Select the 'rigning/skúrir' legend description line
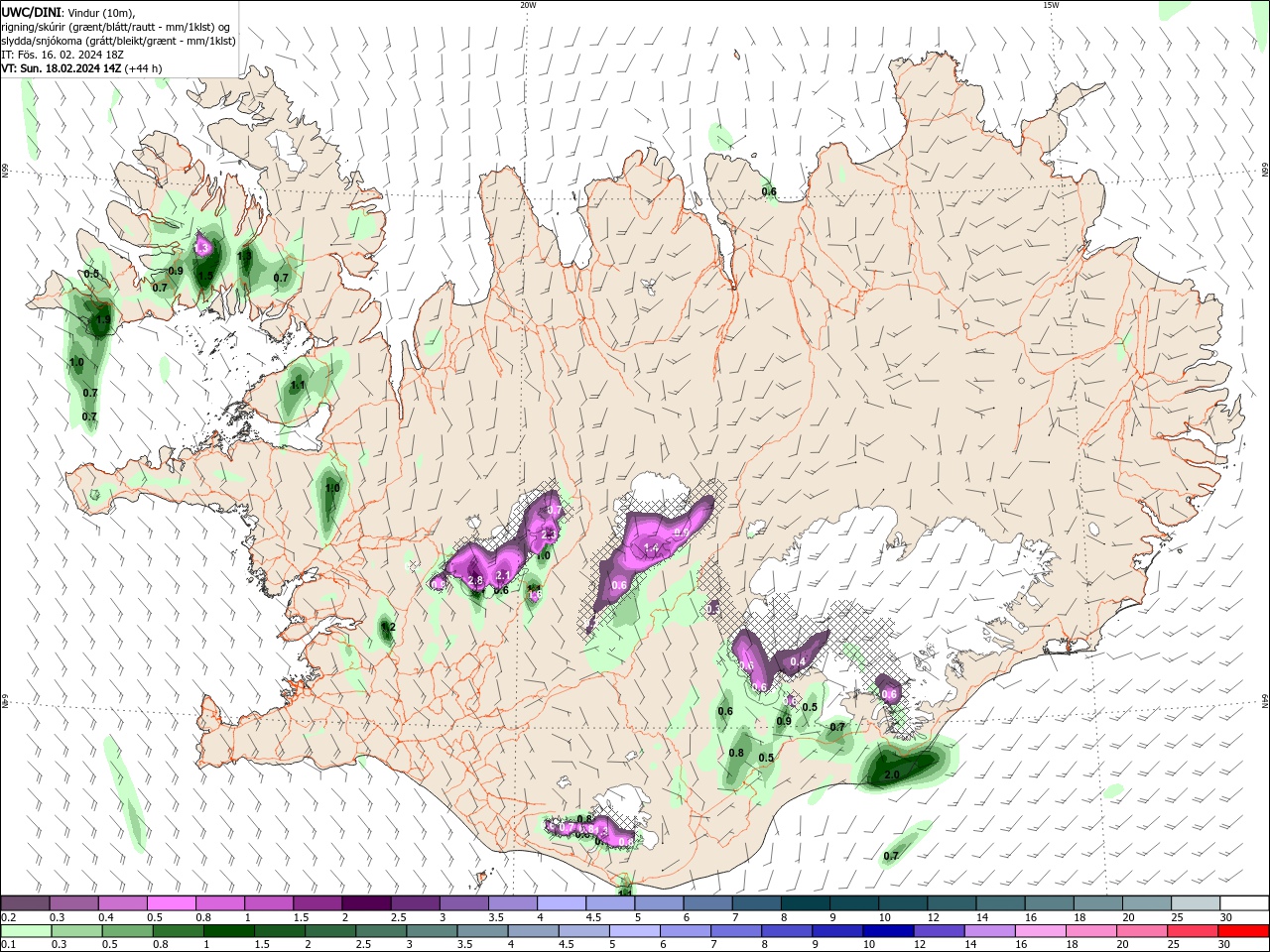Image resolution: width=1270 pixels, height=952 pixels. 116,27
